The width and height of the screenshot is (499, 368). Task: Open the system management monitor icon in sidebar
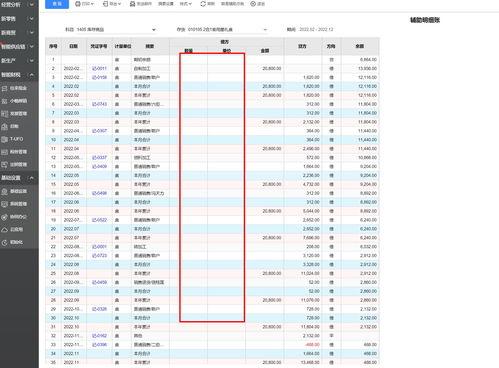(x=4, y=204)
